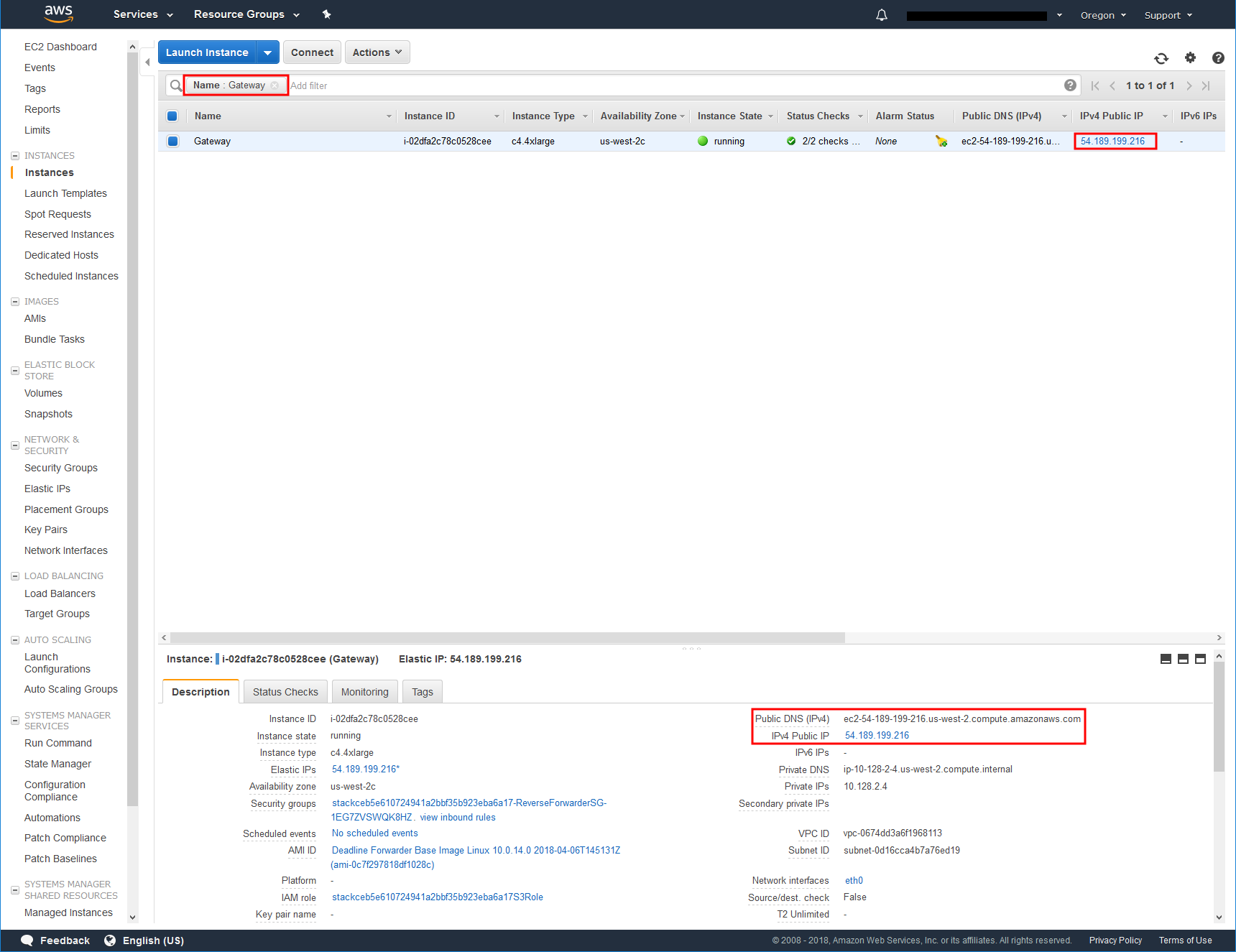Image resolution: width=1236 pixels, height=952 pixels.
Task: Open help using the question mark icon
Action: click(x=1218, y=59)
